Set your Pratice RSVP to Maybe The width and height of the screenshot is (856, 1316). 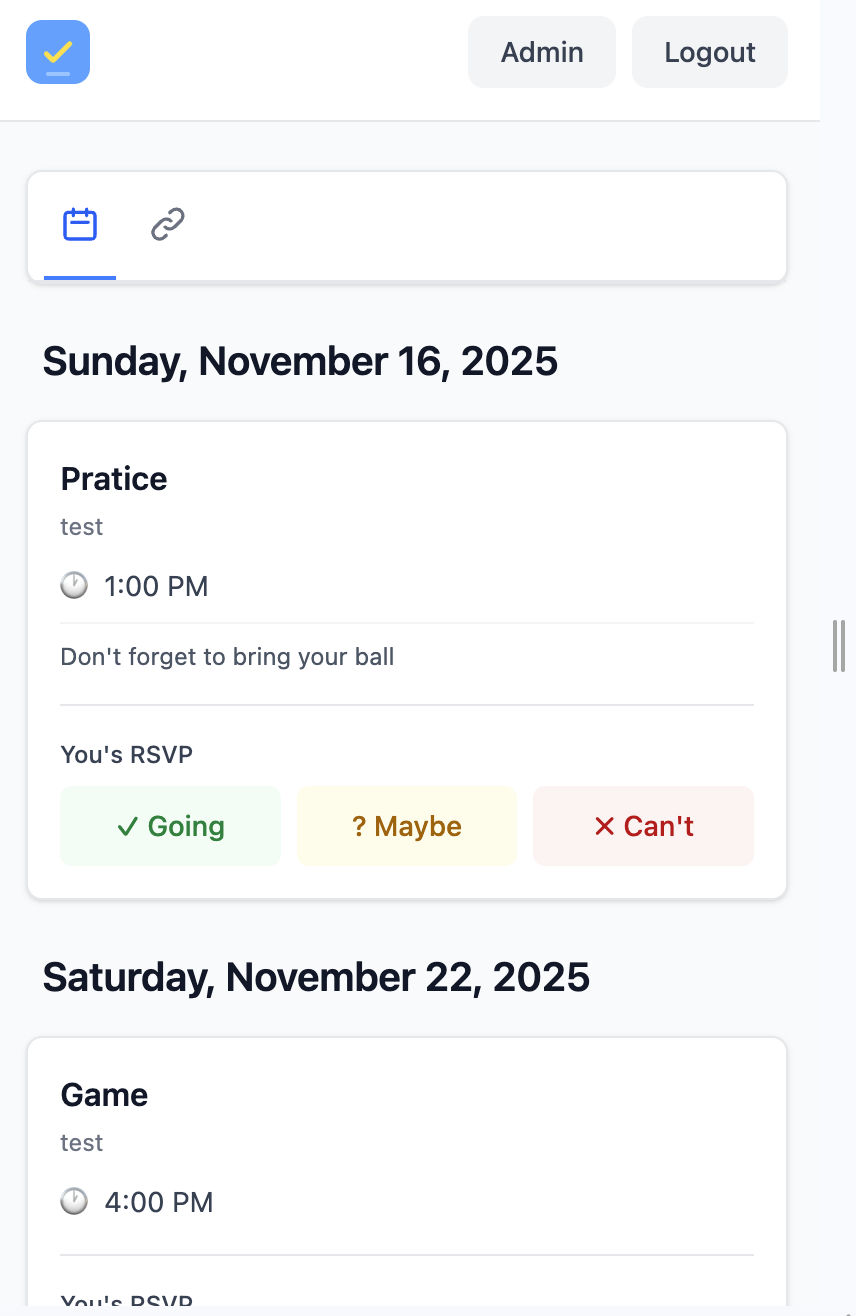(x=406, y=826)
